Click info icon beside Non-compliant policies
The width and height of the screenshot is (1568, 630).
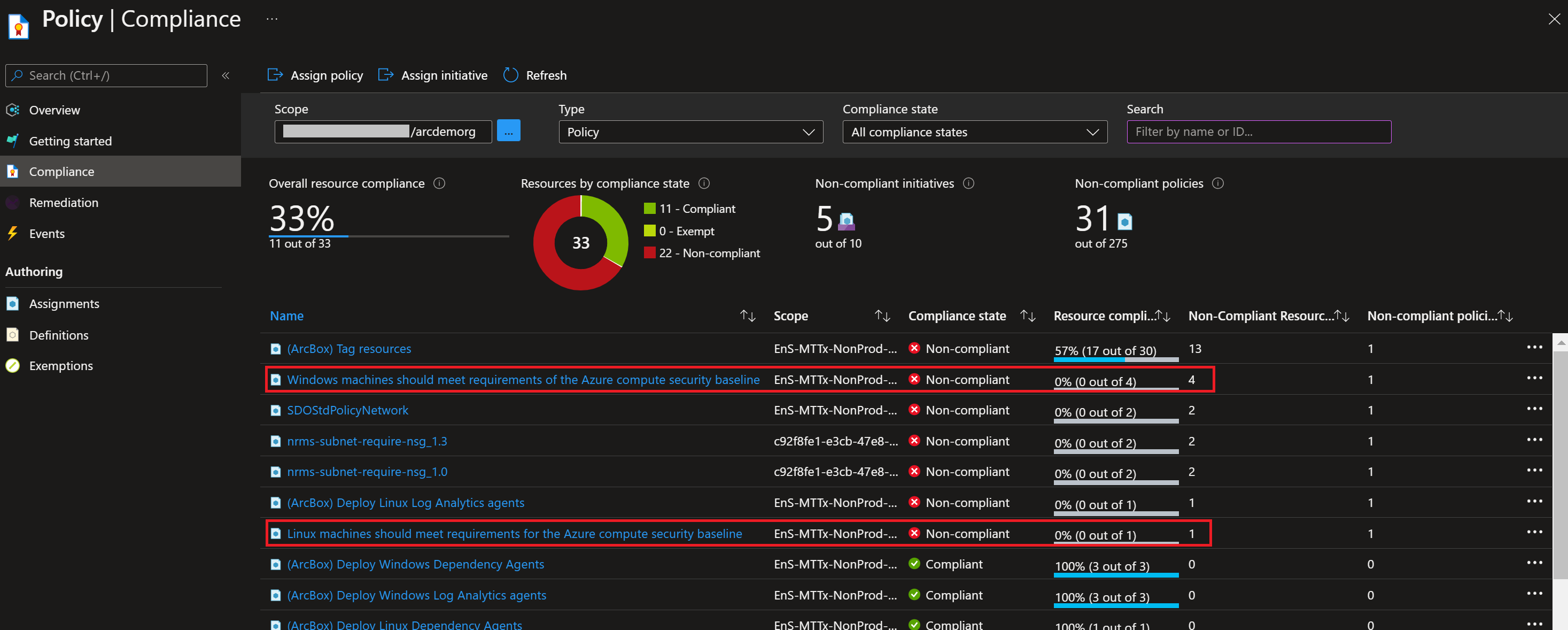[1217, 183]
